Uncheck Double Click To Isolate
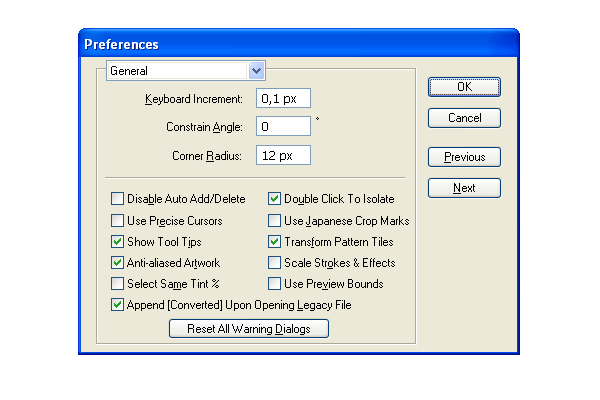The height and width of the screenshot is (400, 600). pyautogui.click(x=274, y=199)
